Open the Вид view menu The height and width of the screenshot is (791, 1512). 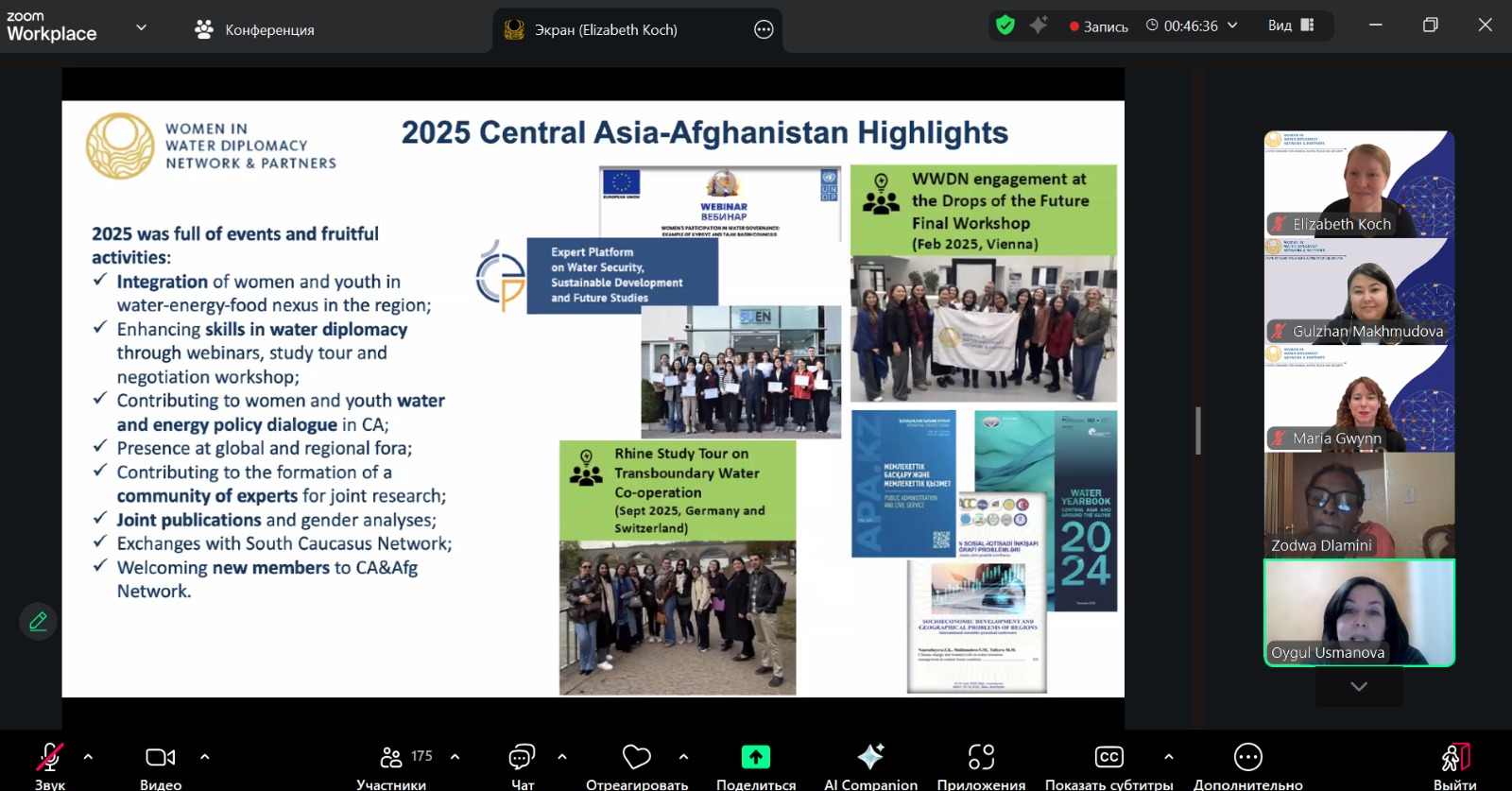coord(1291,26)
